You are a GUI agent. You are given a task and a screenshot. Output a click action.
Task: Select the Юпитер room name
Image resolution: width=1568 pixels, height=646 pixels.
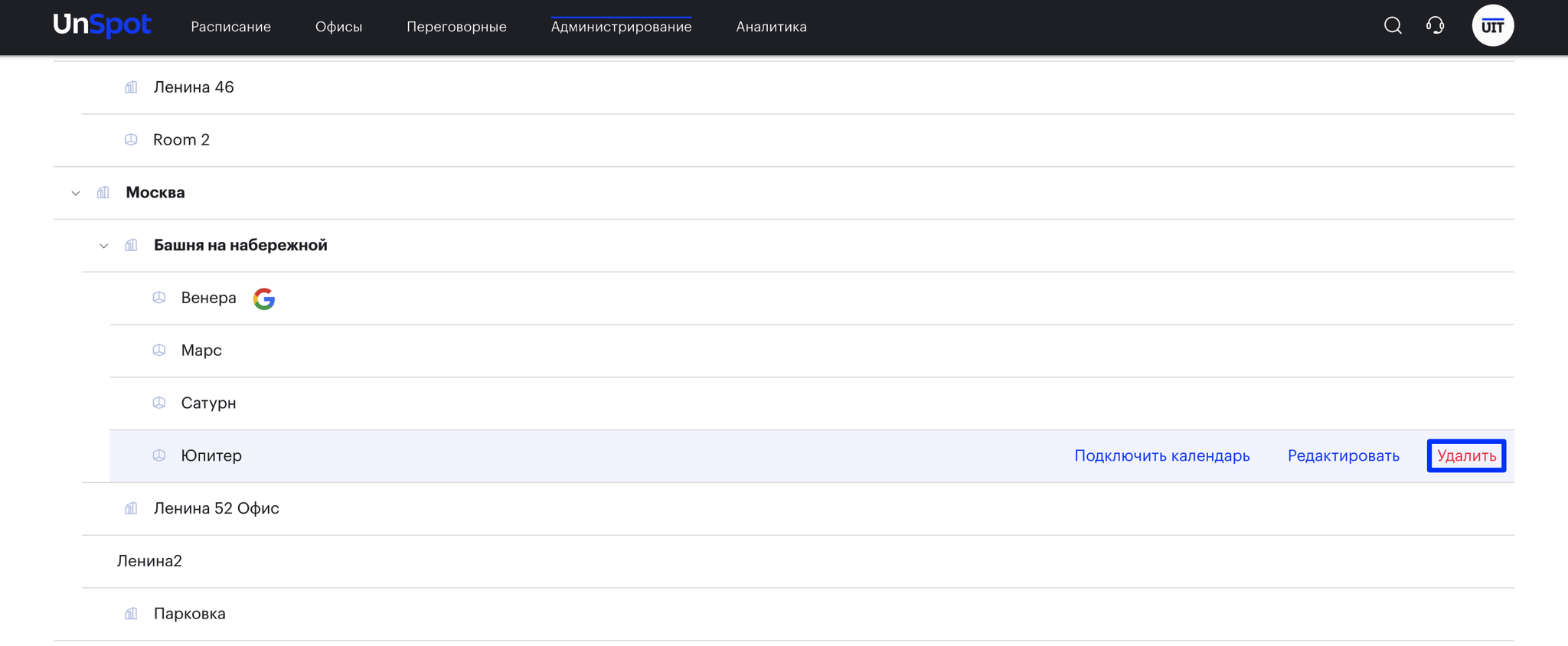[x=211, y=456]
